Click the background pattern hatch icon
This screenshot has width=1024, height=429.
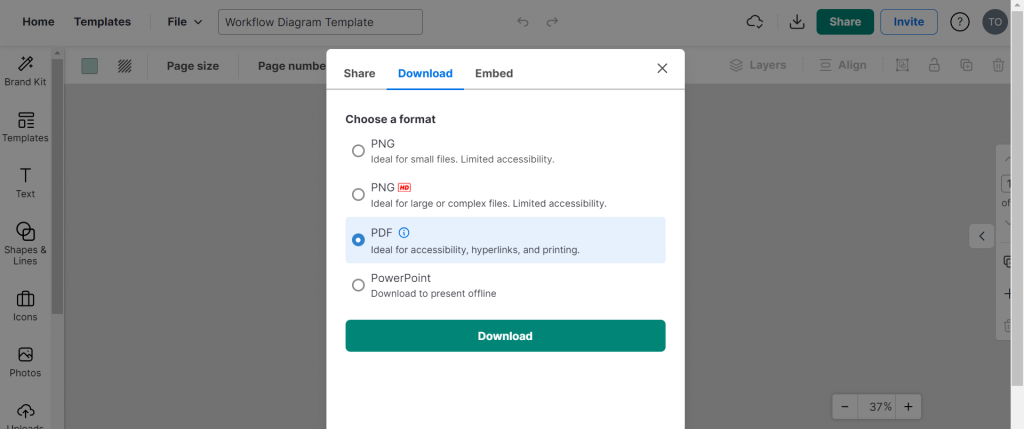tap(125, 66)
